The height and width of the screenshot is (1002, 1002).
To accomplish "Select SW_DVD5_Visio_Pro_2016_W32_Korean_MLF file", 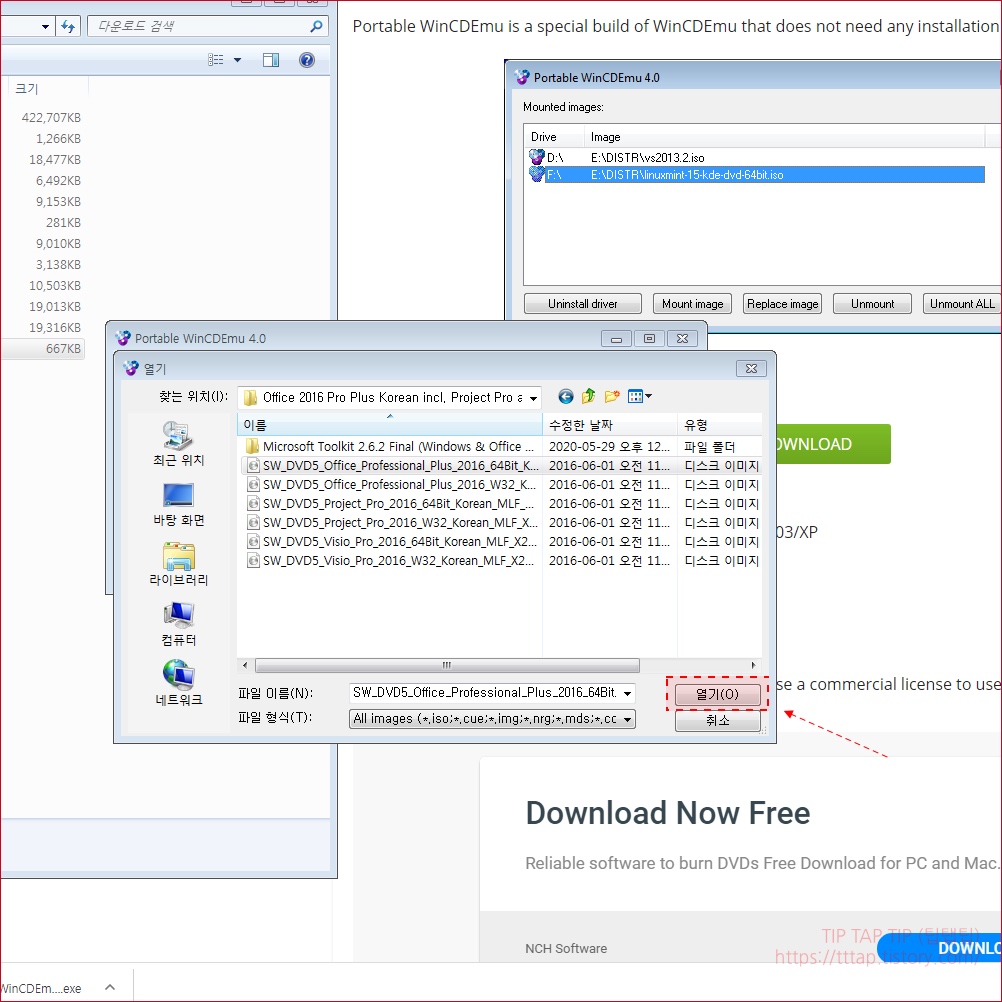I will [x=390, y=560].
